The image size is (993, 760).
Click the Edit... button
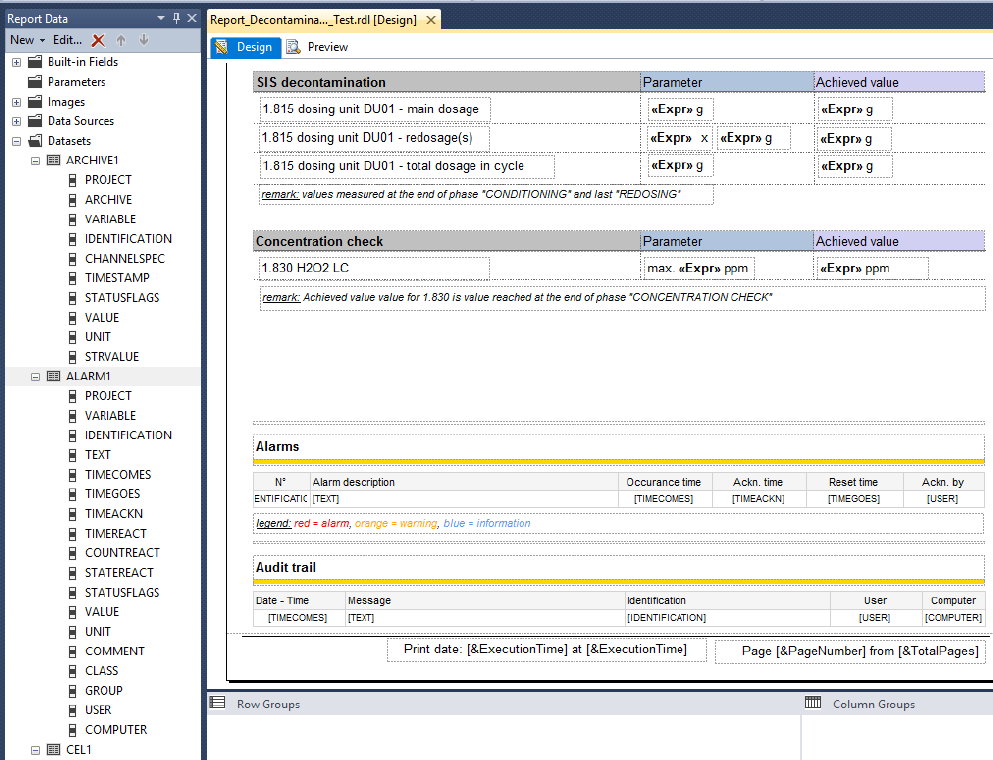68,40
